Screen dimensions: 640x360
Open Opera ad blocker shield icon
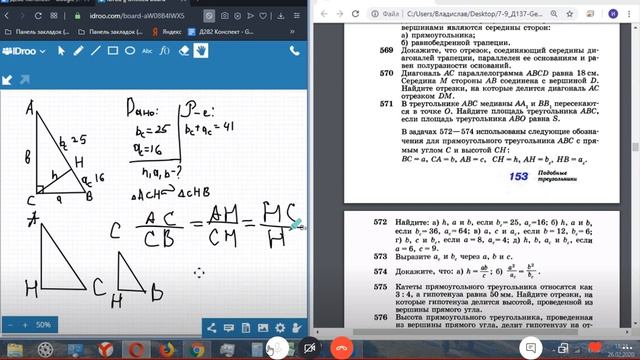[x=238, y=16]
